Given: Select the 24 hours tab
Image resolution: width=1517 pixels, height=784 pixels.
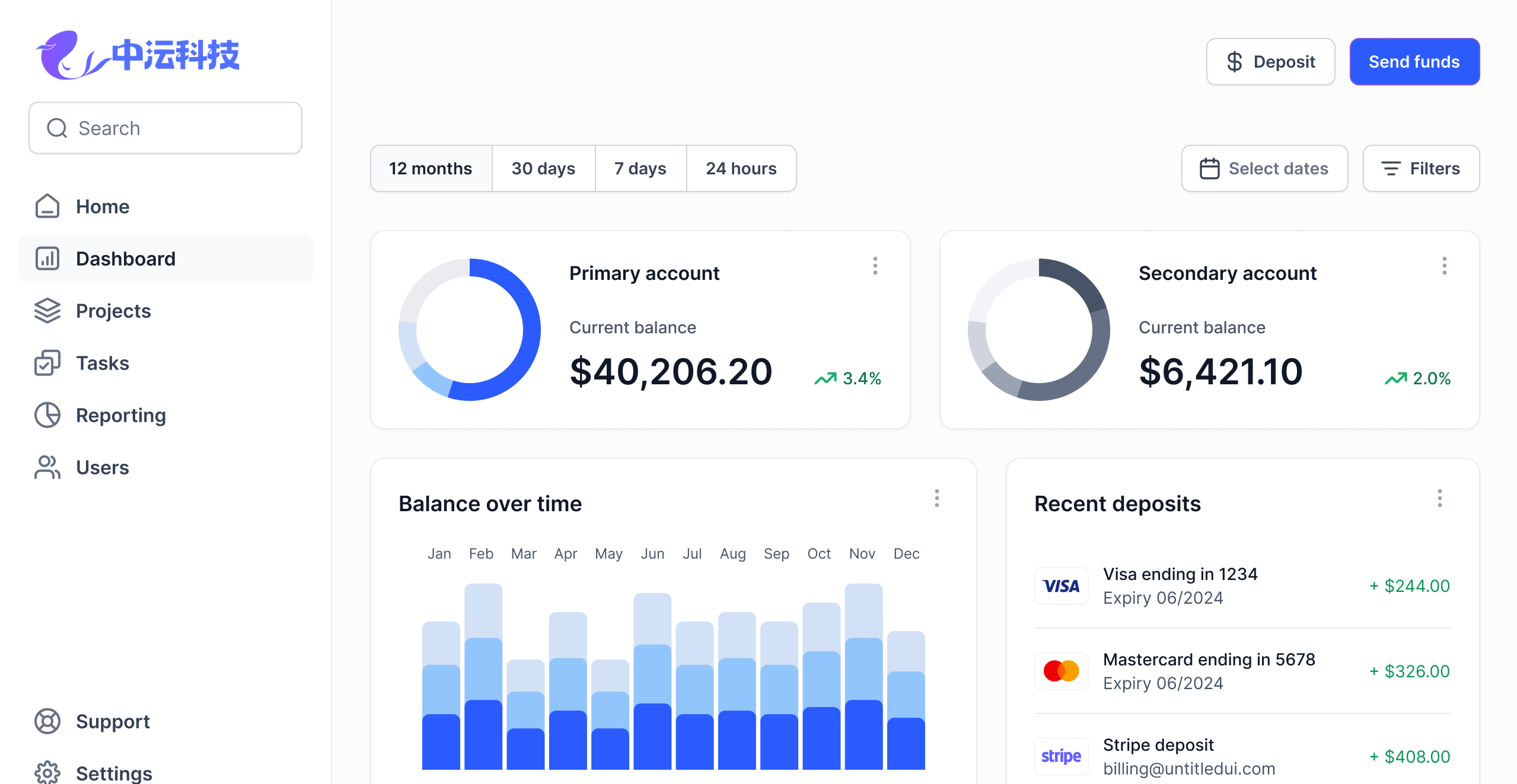Looking at the screenshot, I should pyautogui.click(x=741, y=168).
